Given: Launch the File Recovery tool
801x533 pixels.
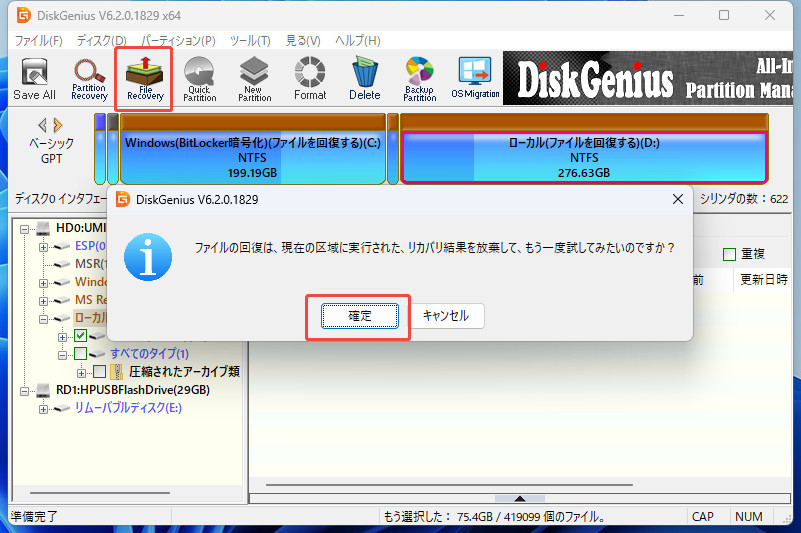Looking at the screenshot, I should point(145,78).
